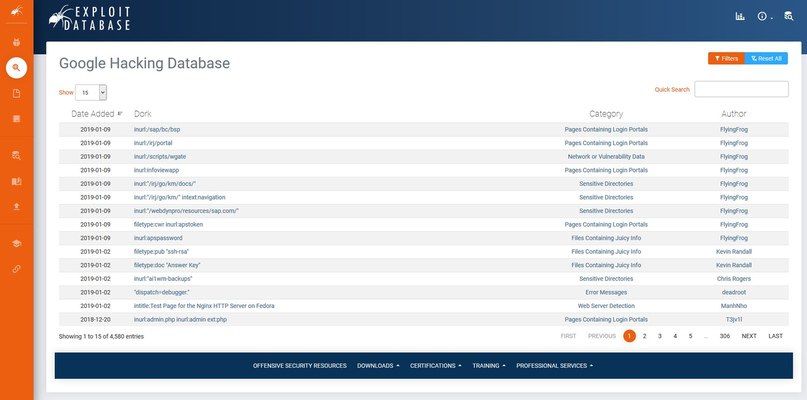
Task: Open dork inurl:apspassword
Action: coord(158,238)
